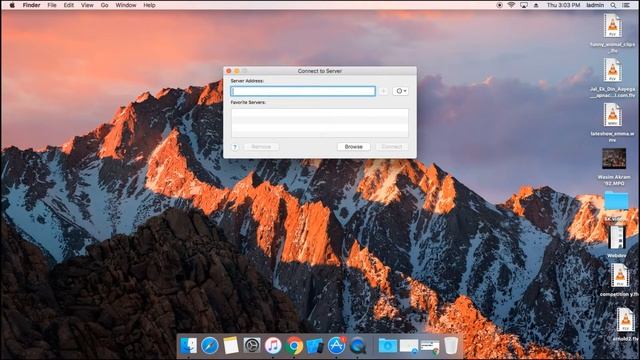Add server address to favorites with plus

tap(383, 91)
